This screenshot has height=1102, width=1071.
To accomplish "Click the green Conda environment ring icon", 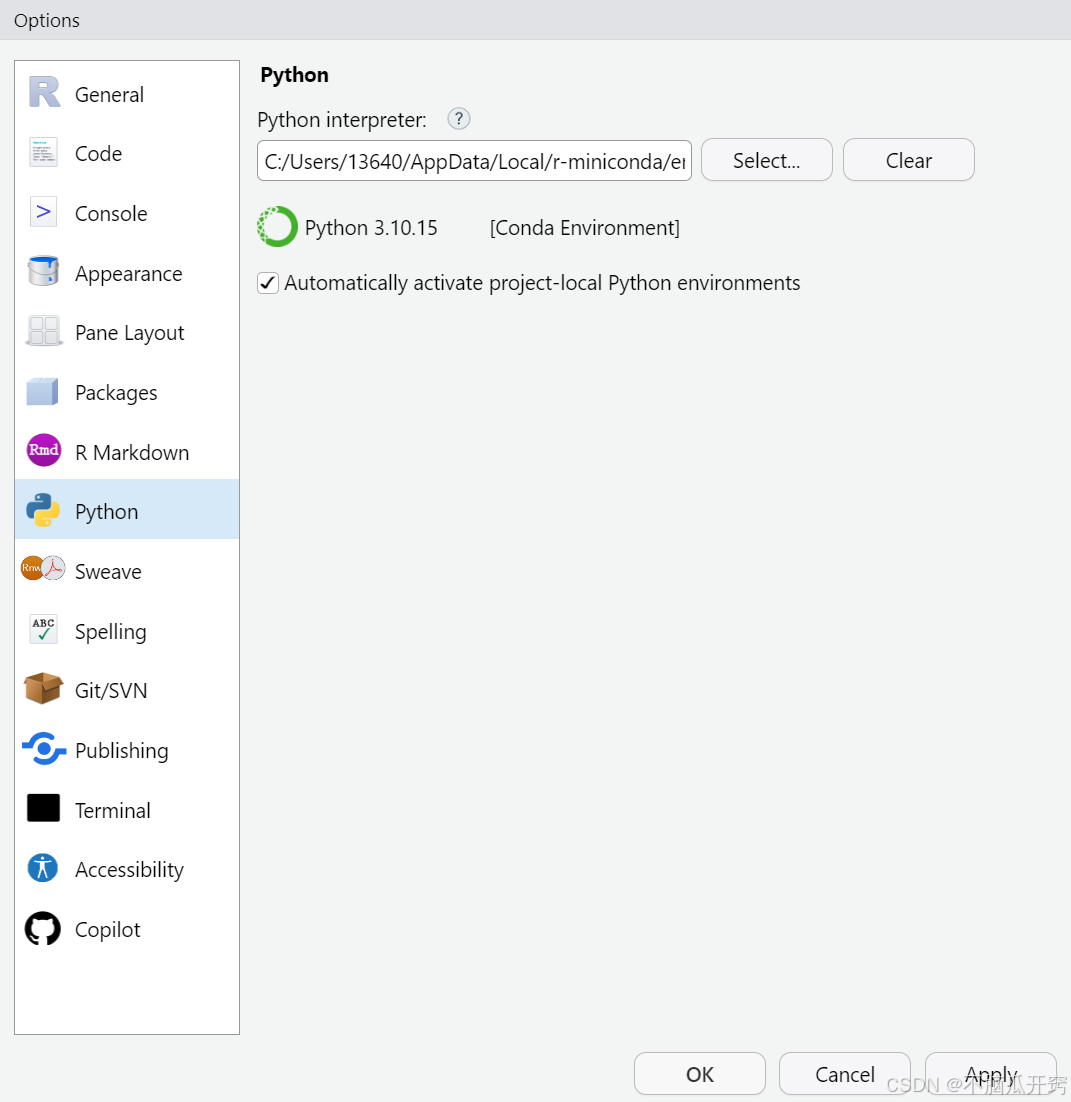I will [x=277, y=226].
